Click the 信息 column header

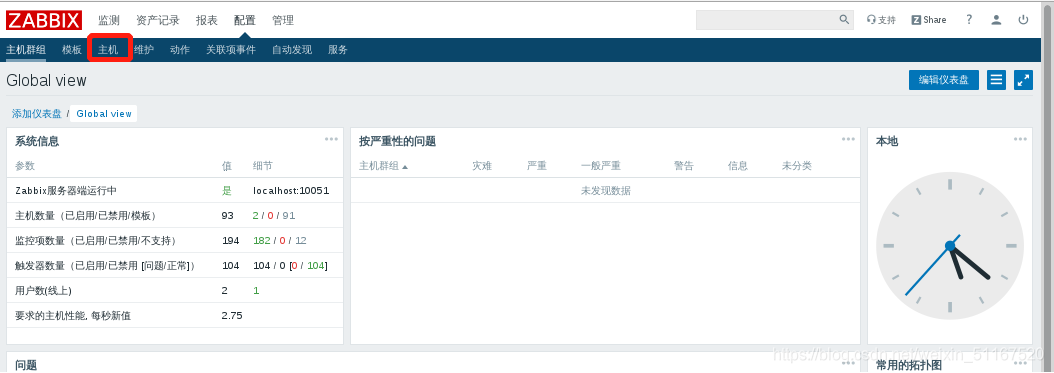click(x=737, y=166)
